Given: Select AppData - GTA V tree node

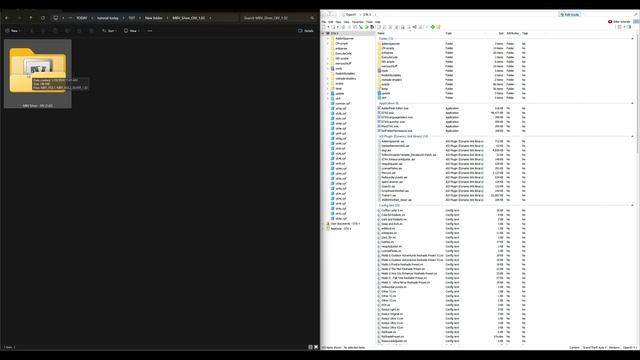Looking at the screenshot, I should pos(341,229).
